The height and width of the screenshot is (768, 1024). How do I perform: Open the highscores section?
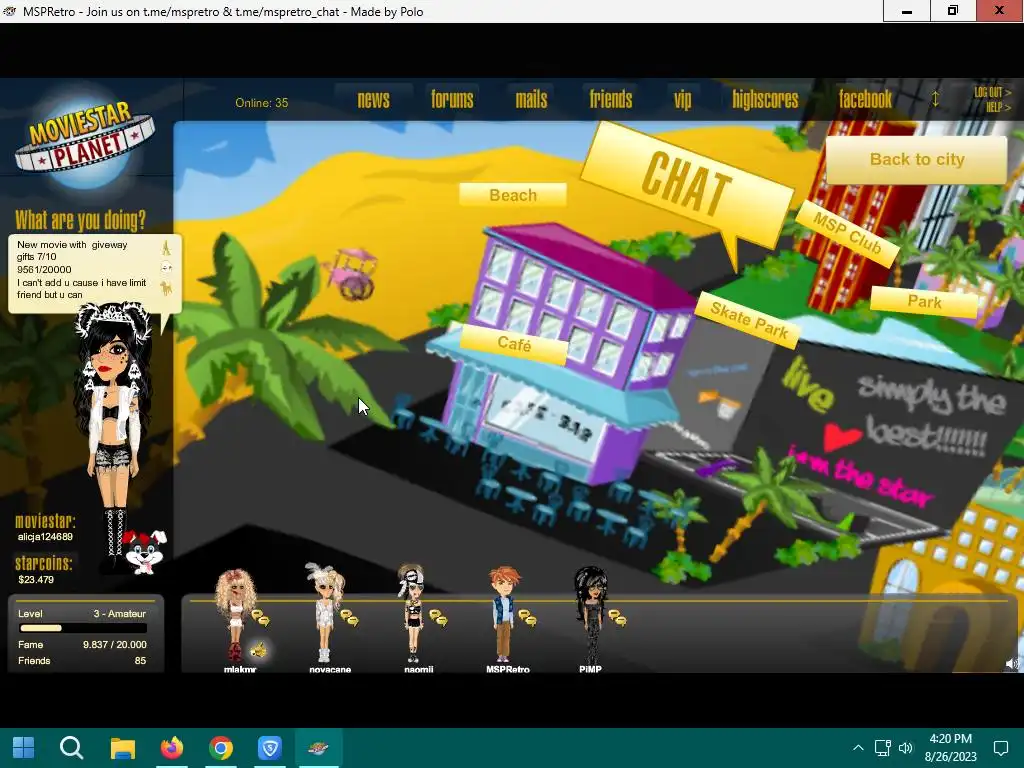[765, 99]
